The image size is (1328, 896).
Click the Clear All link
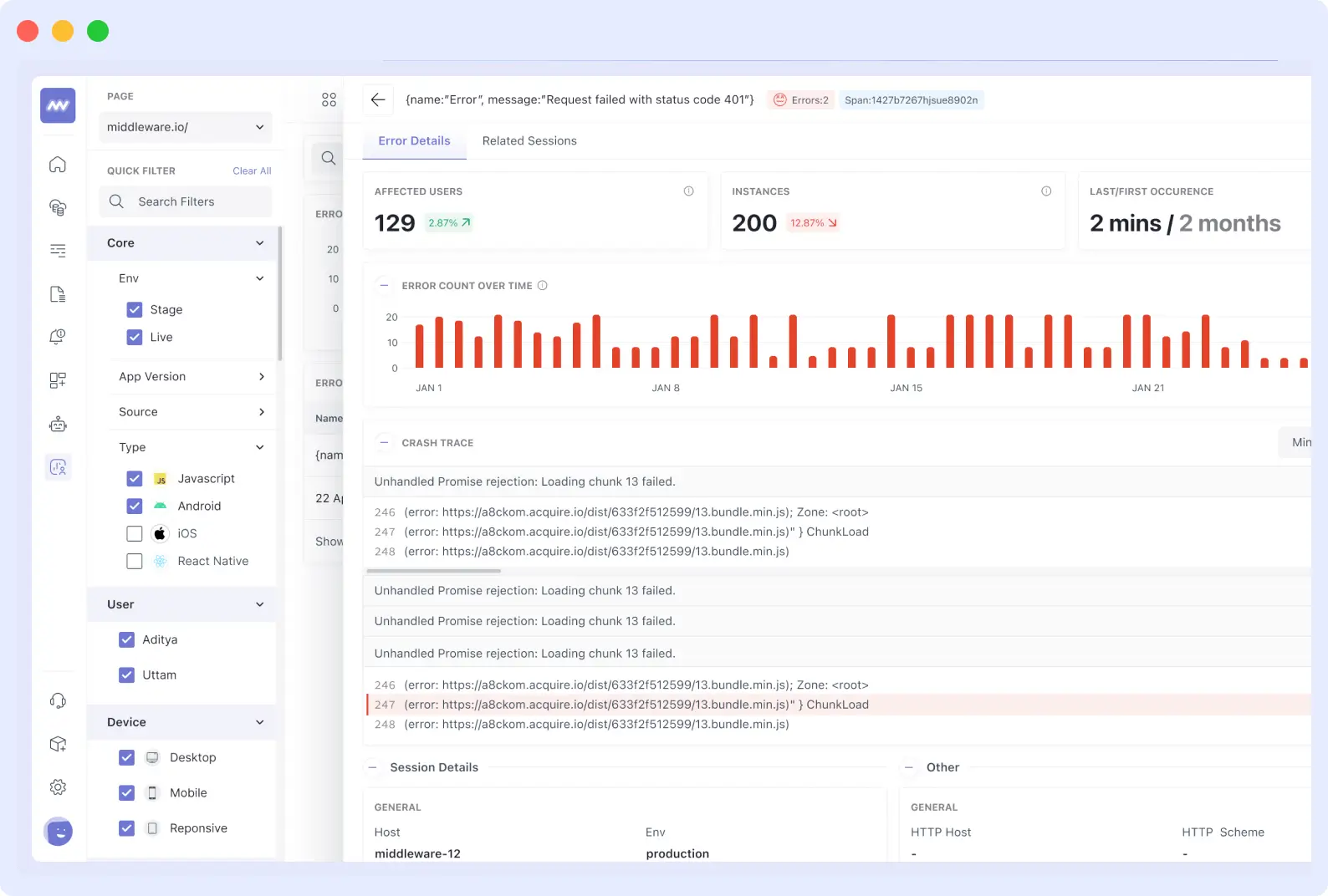[x=252, y=171]
